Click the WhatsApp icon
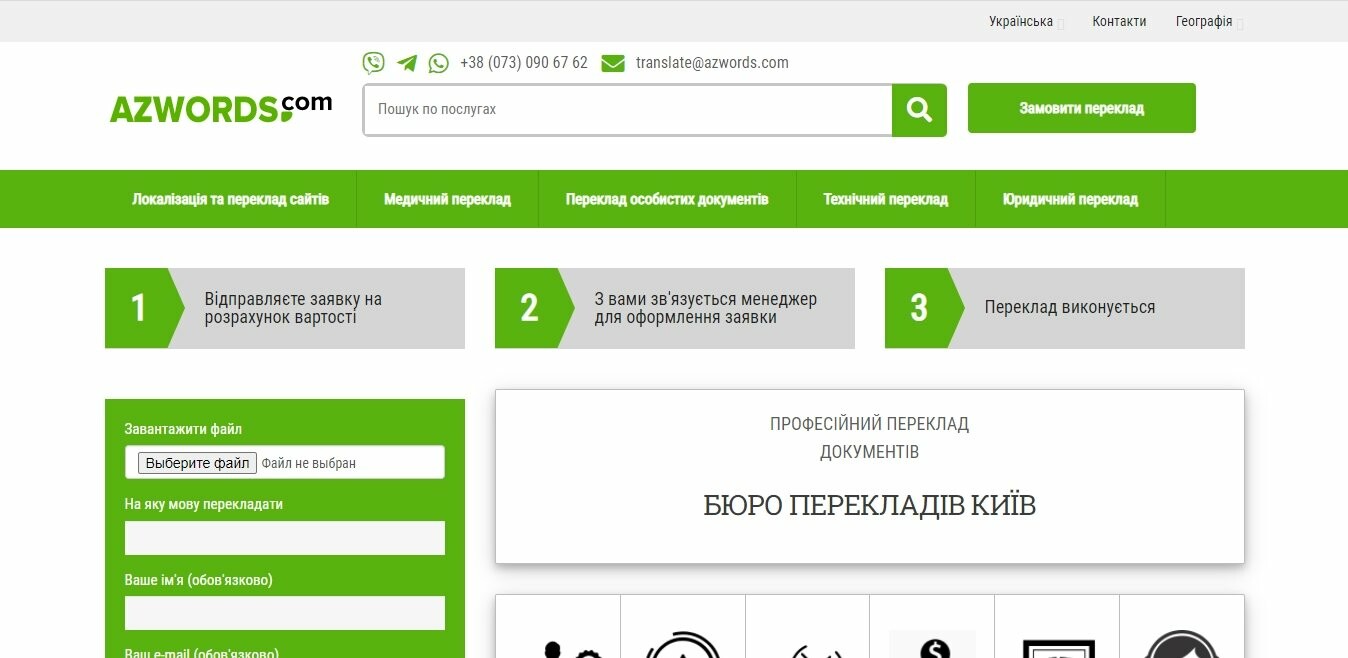Viewport: 1348px width, 658px height. click(x=439, y=63)
